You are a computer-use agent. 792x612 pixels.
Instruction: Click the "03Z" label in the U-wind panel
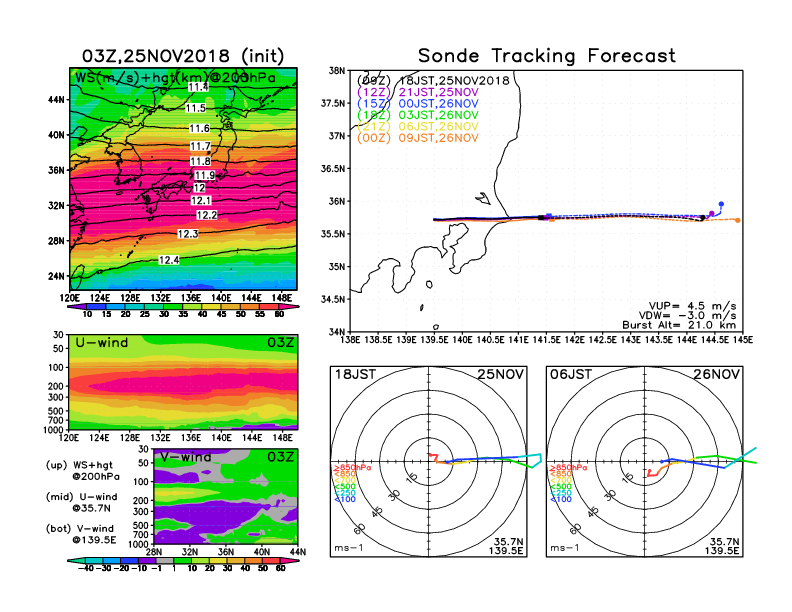tap(280, 343)
